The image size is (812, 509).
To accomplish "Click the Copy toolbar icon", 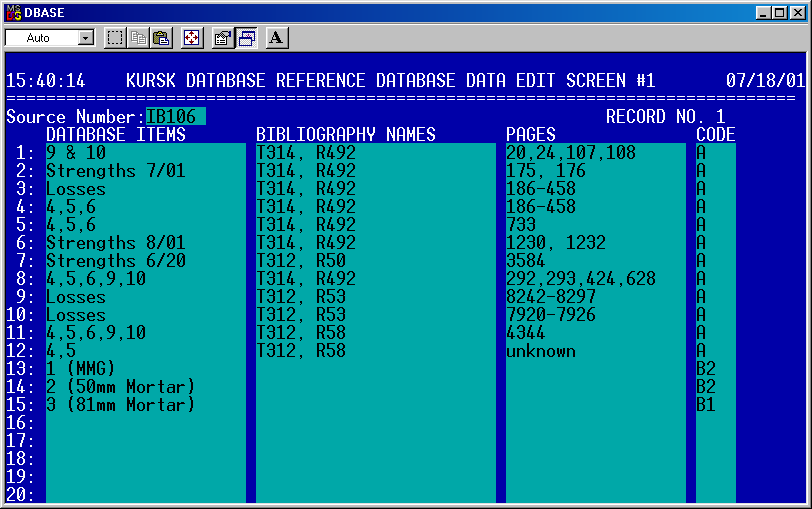I will (138, 38).
